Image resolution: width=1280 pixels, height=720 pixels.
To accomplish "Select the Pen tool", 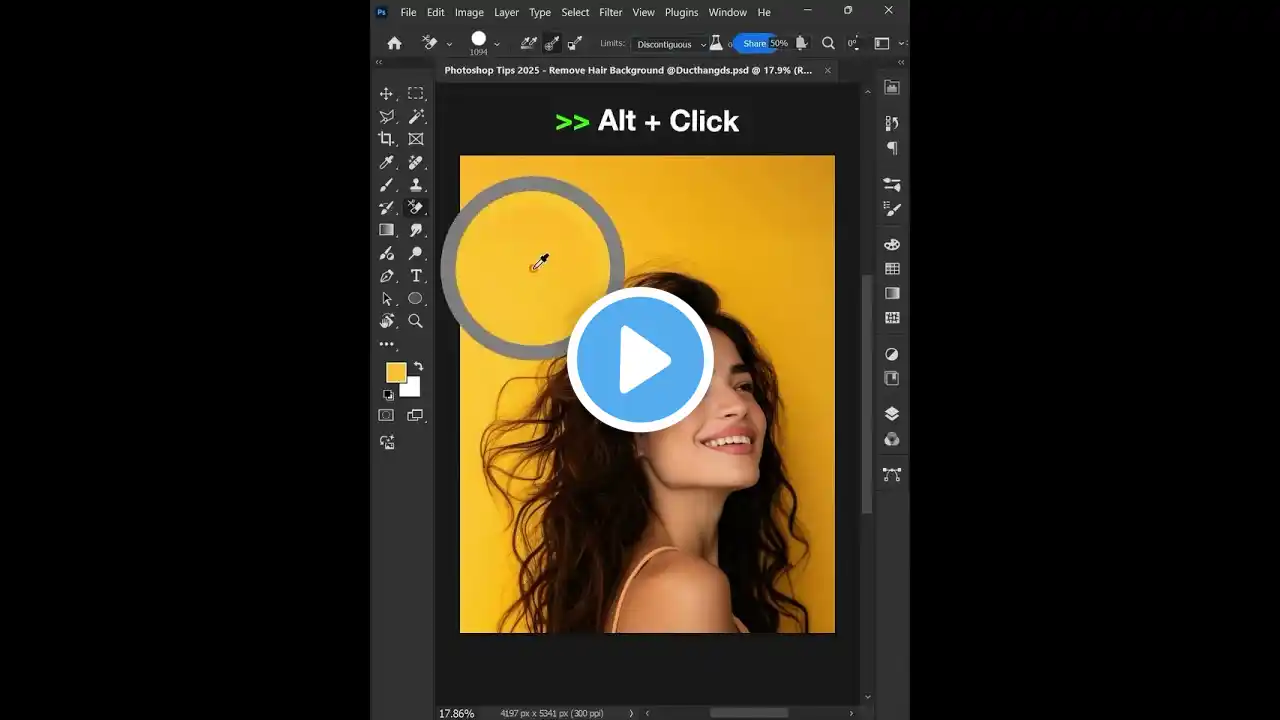I will point(386,276).
